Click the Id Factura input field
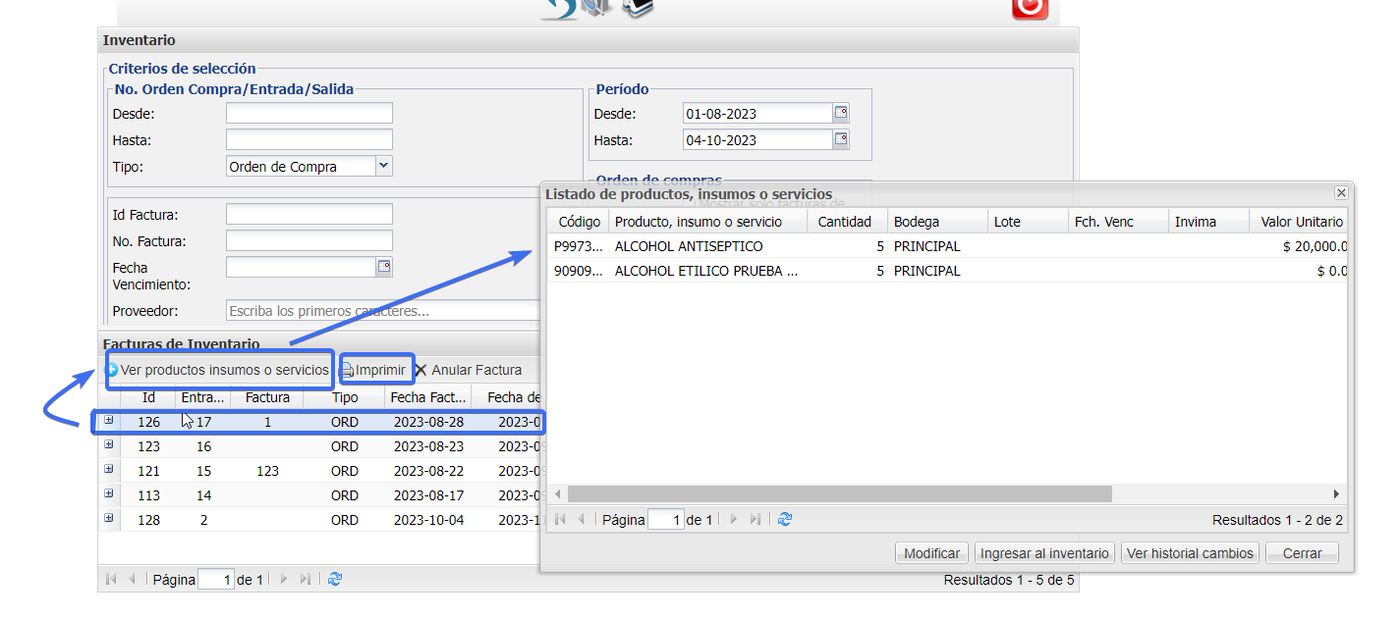This screenshot has height=620, width=1400. coord(309,214)
